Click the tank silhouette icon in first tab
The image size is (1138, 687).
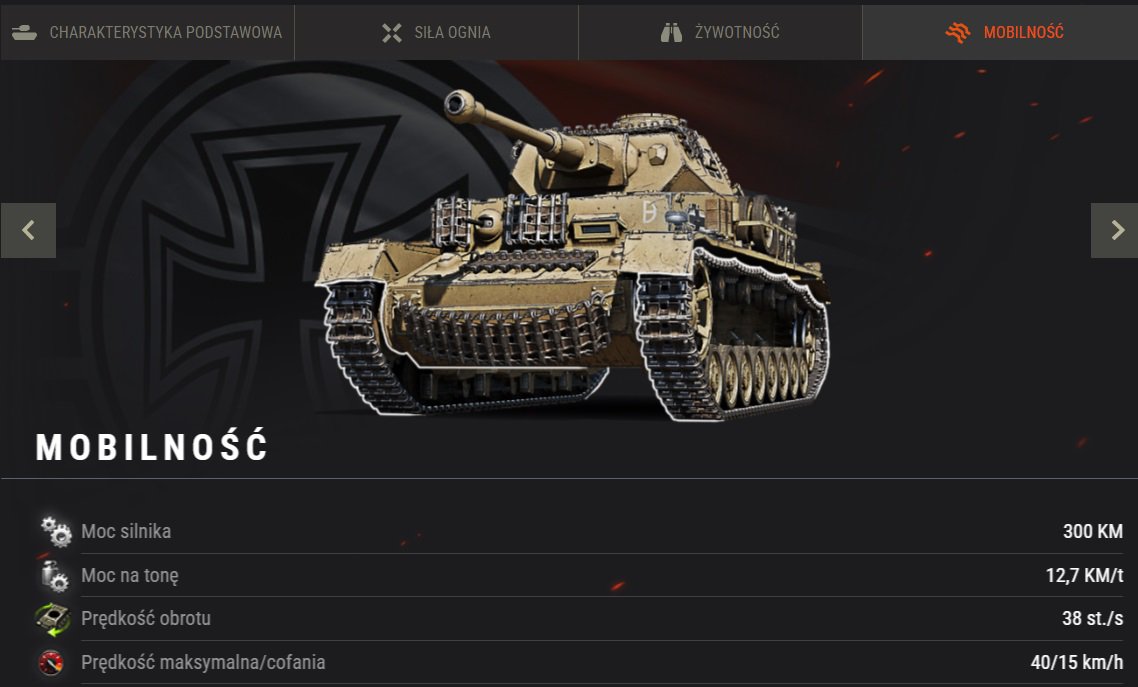(24, 33)
